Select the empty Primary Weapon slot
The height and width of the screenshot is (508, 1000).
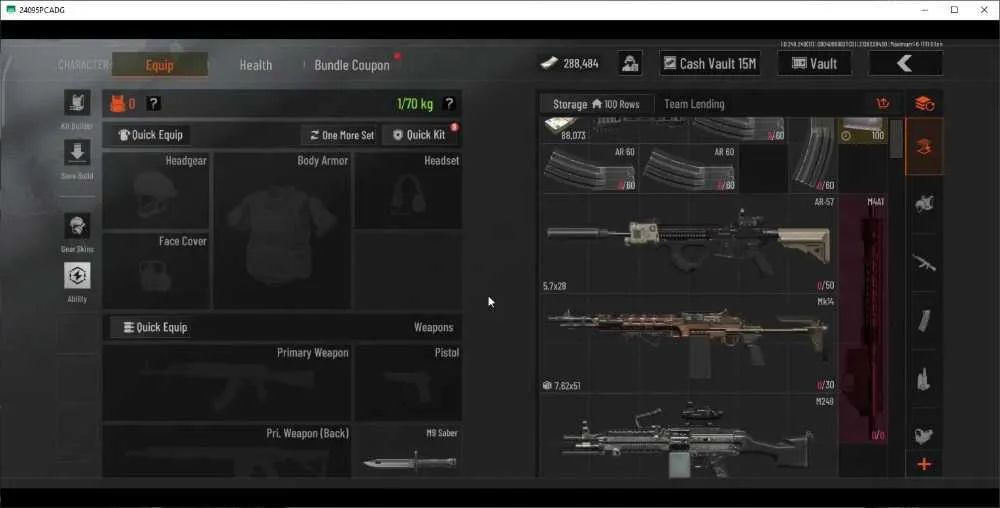click(226, 382)
